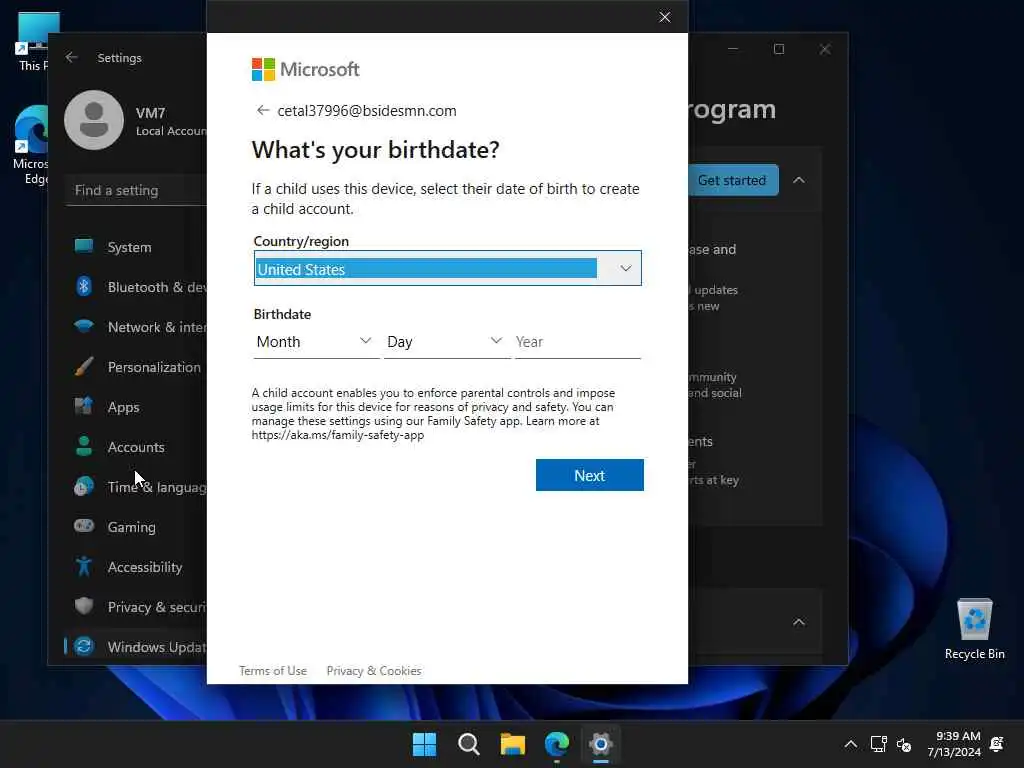Viewport: 1024px width, 768px height.
Task: Open the Country/region dropdown
Action: (x=447, y=268)
